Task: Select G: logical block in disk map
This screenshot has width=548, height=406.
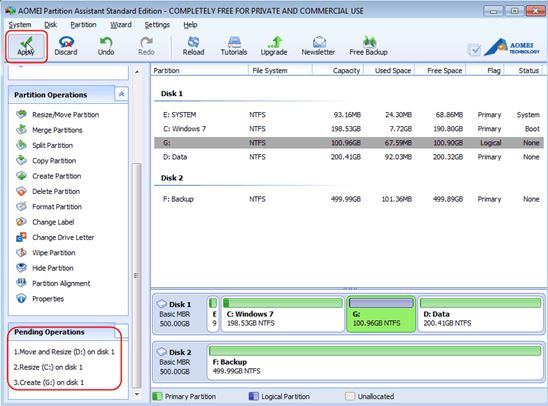Action: tap(381, 314)
